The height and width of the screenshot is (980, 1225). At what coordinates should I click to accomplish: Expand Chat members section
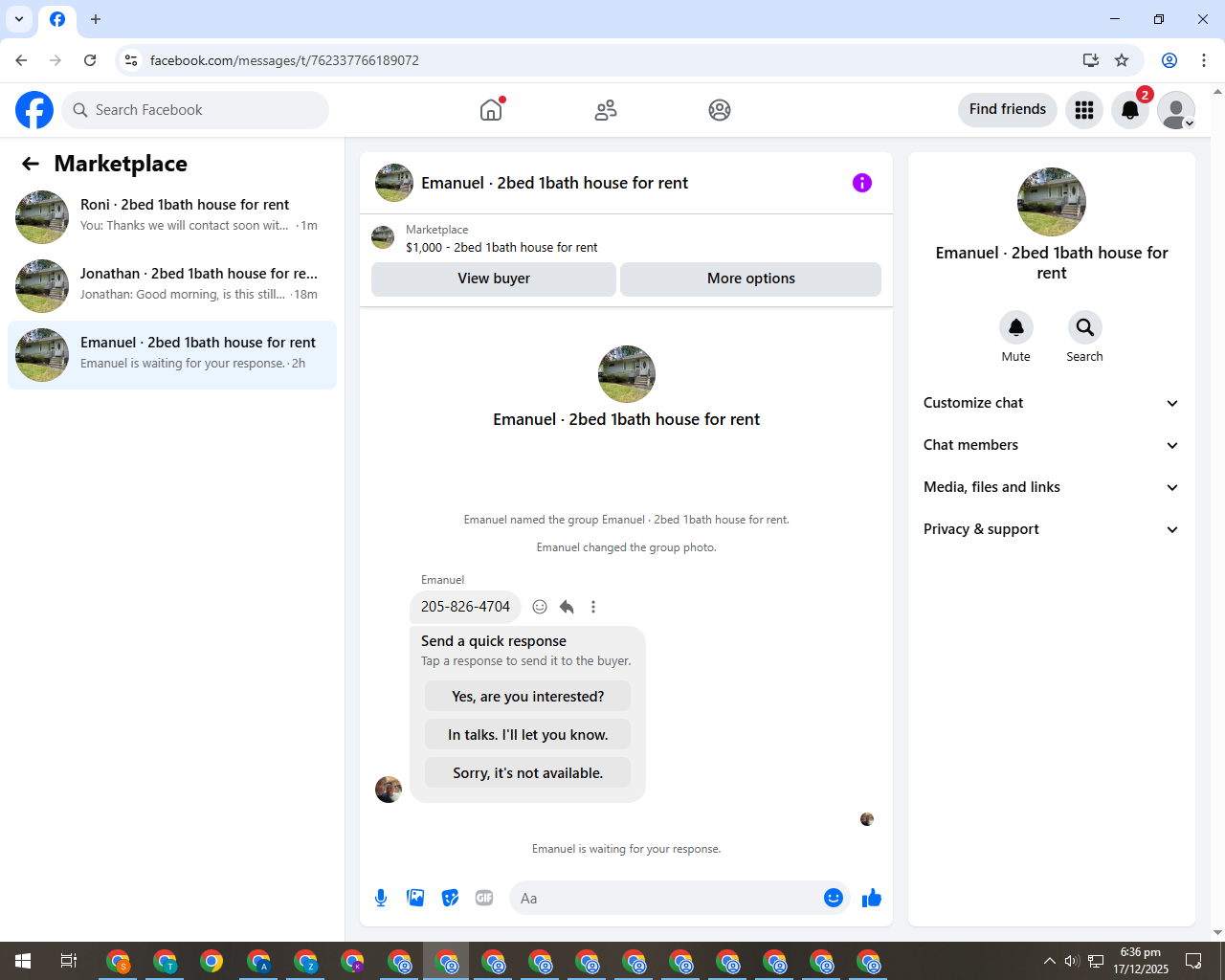pyautogui.click(x=1052, y=445)
